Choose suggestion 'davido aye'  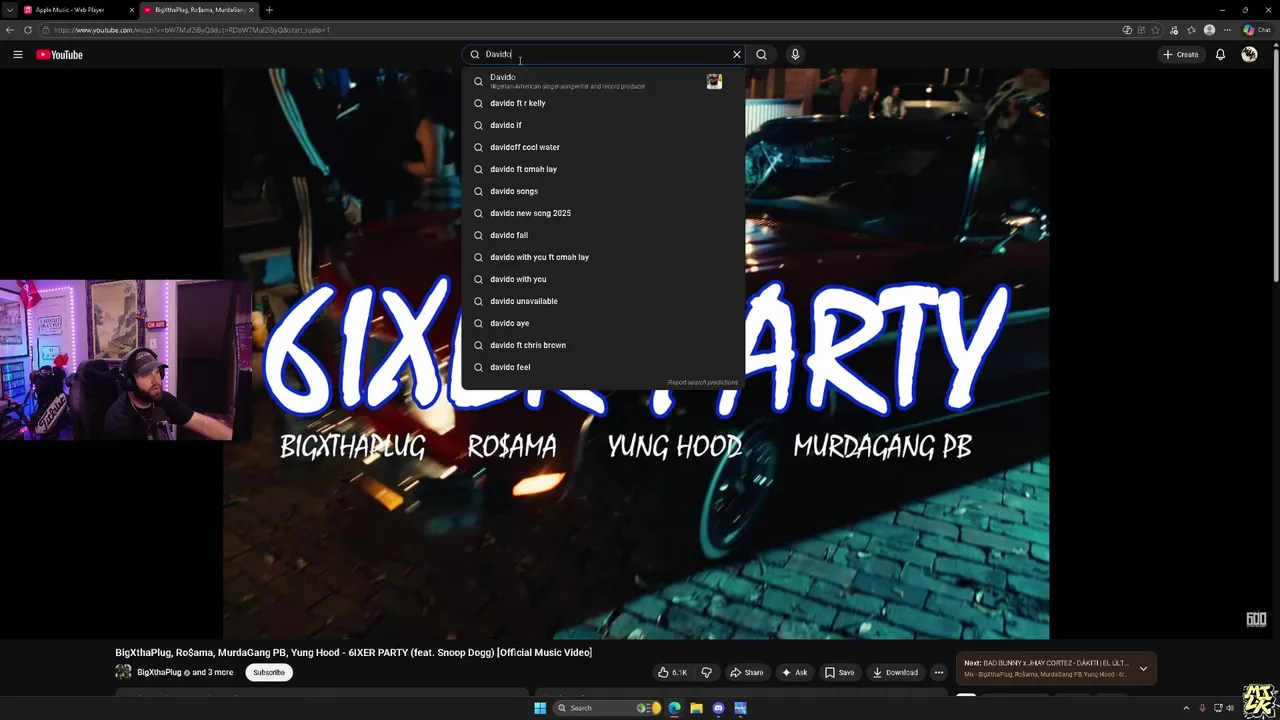pyautogui.click(x=603, y=323)
